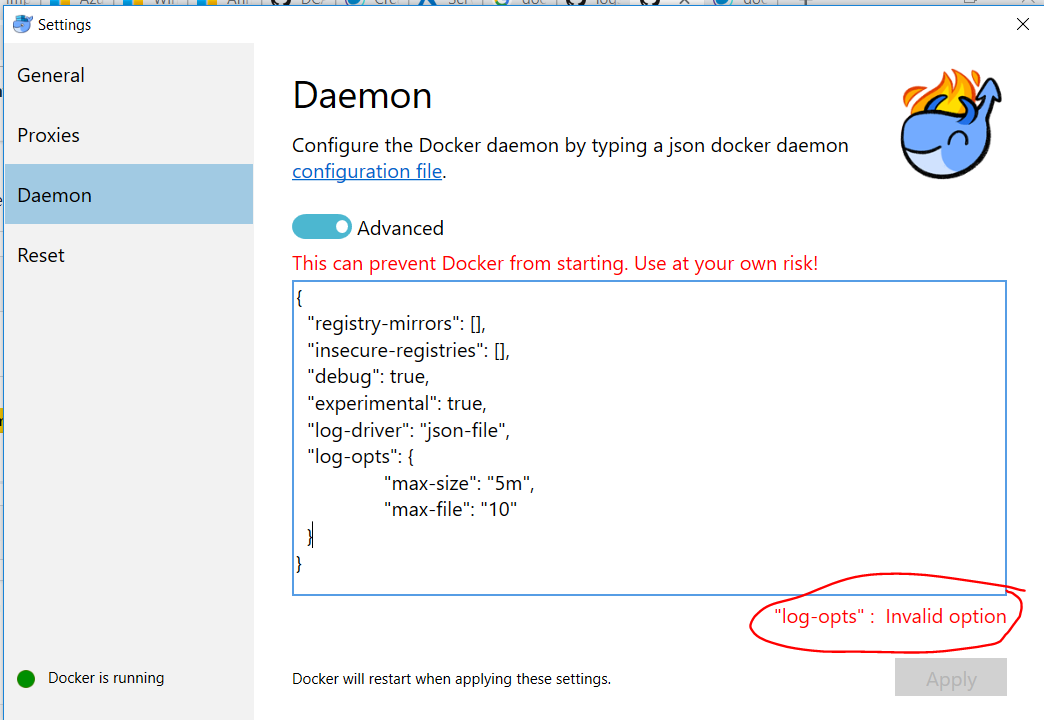Open the configuration file link
Viewport: 1044px width, 720px height.
367,171
